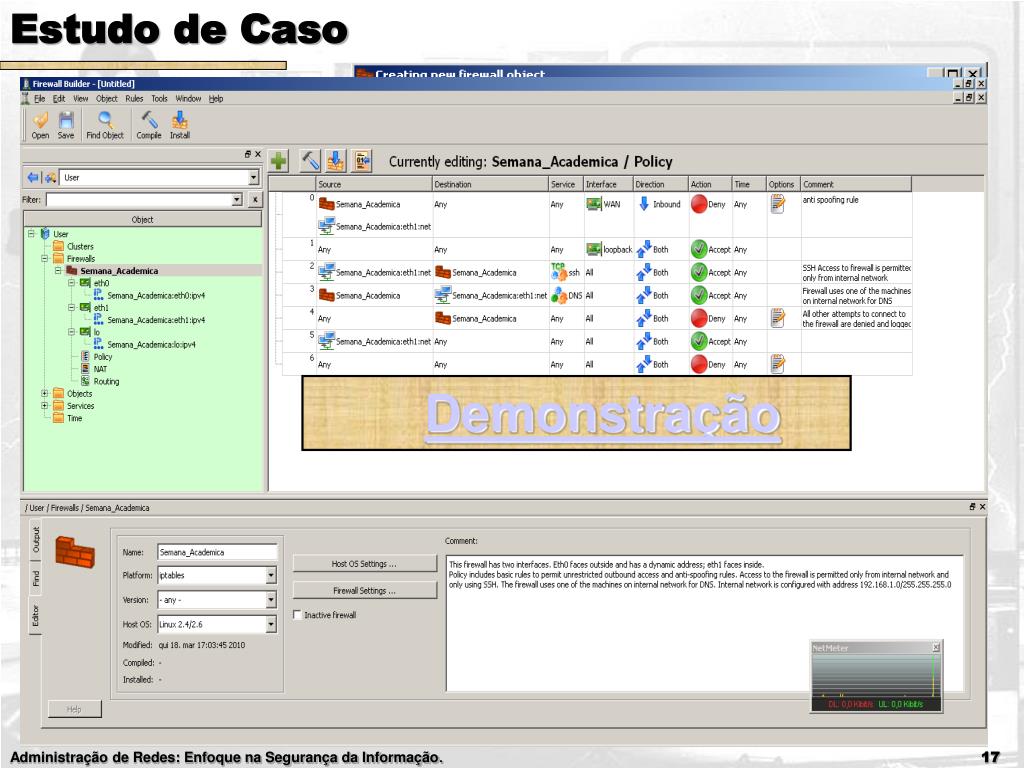Open the Rules menu

click(x=135, y=99)
